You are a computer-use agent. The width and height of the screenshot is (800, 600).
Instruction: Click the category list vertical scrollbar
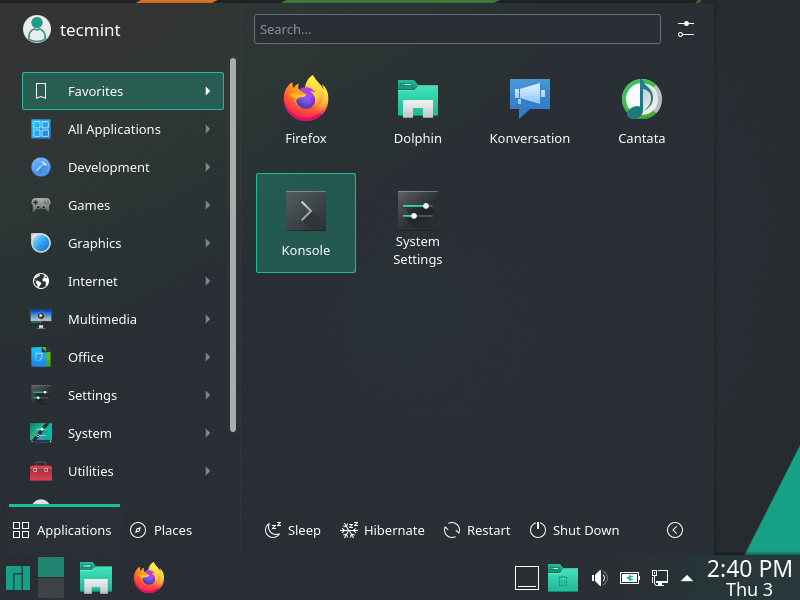coord(233,245)
